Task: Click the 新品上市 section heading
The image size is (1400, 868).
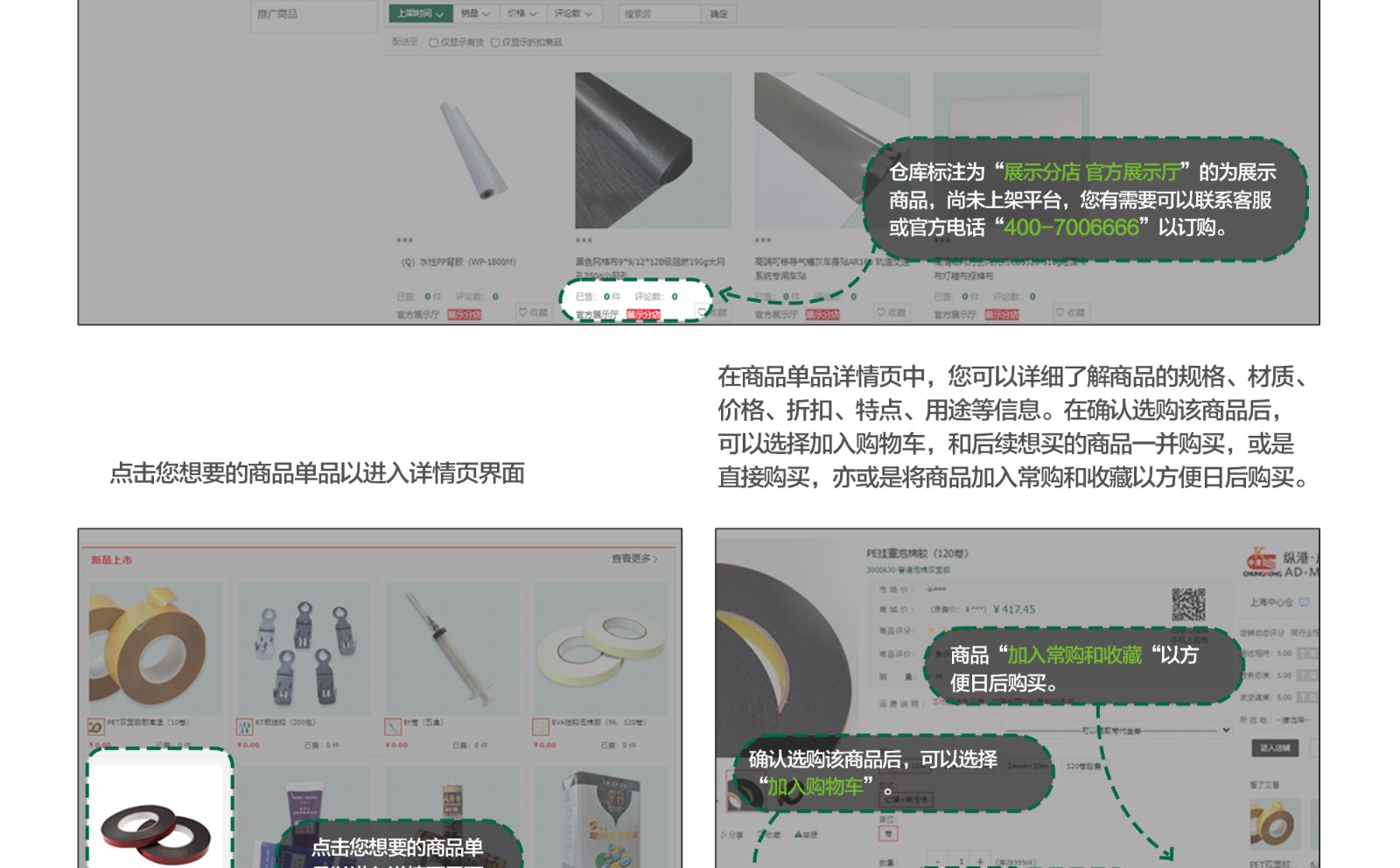Action: [111, 560]
